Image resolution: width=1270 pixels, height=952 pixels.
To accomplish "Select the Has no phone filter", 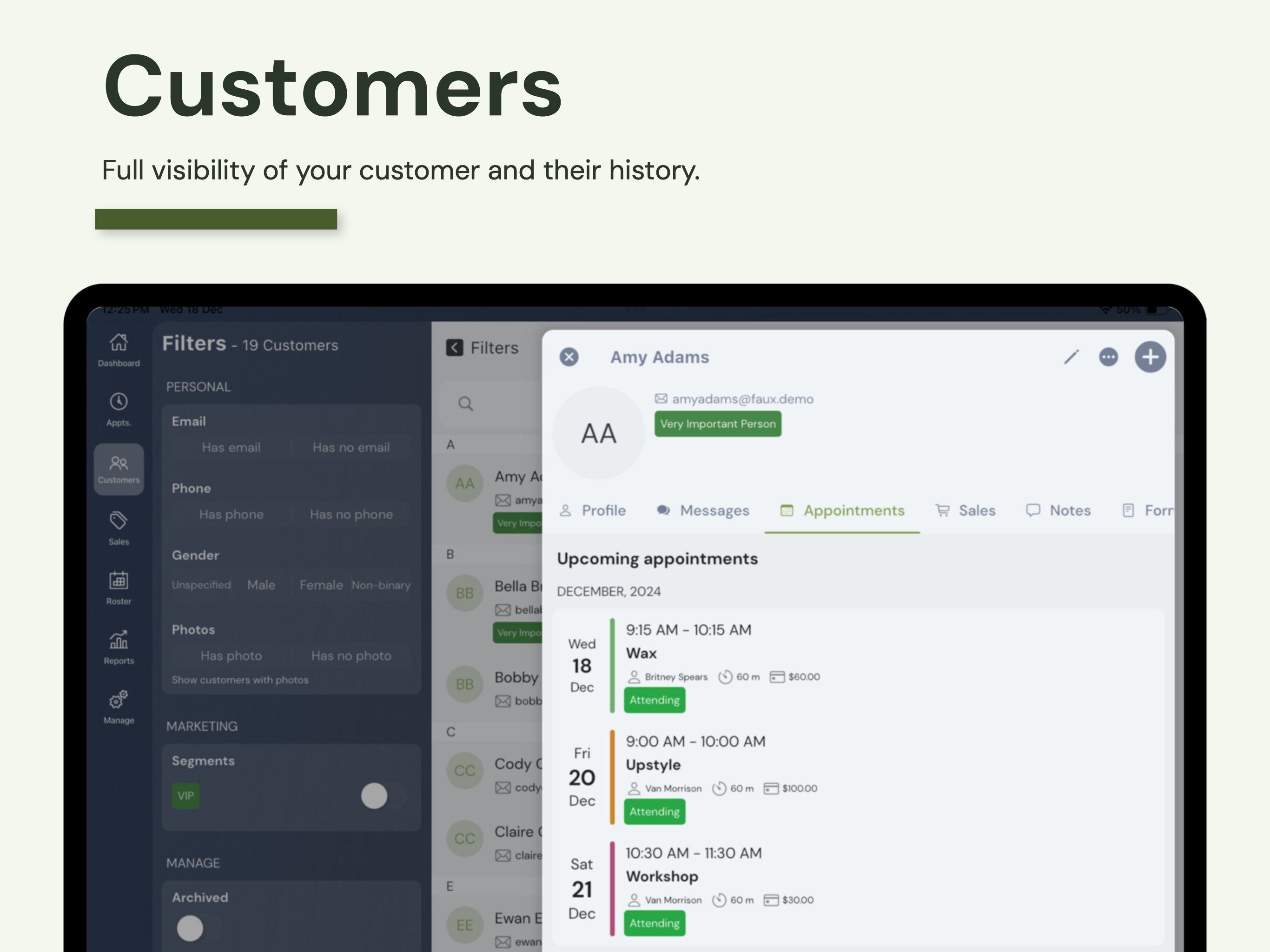I will [x=351, y=515].
